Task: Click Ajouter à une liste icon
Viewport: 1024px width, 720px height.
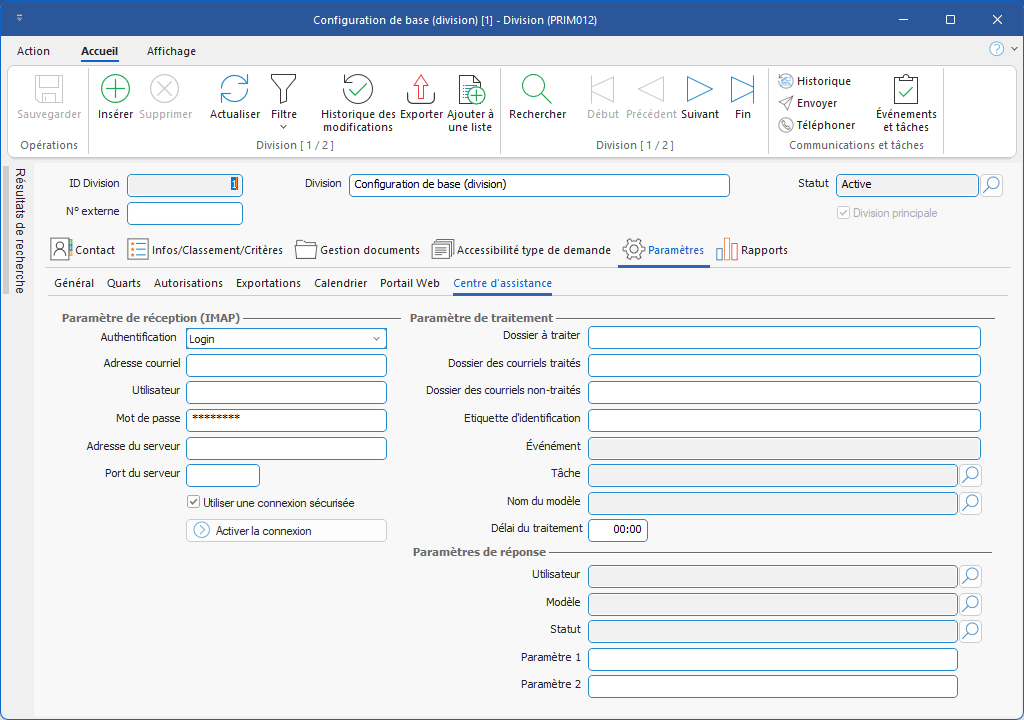Action: [x=470, y=90]
